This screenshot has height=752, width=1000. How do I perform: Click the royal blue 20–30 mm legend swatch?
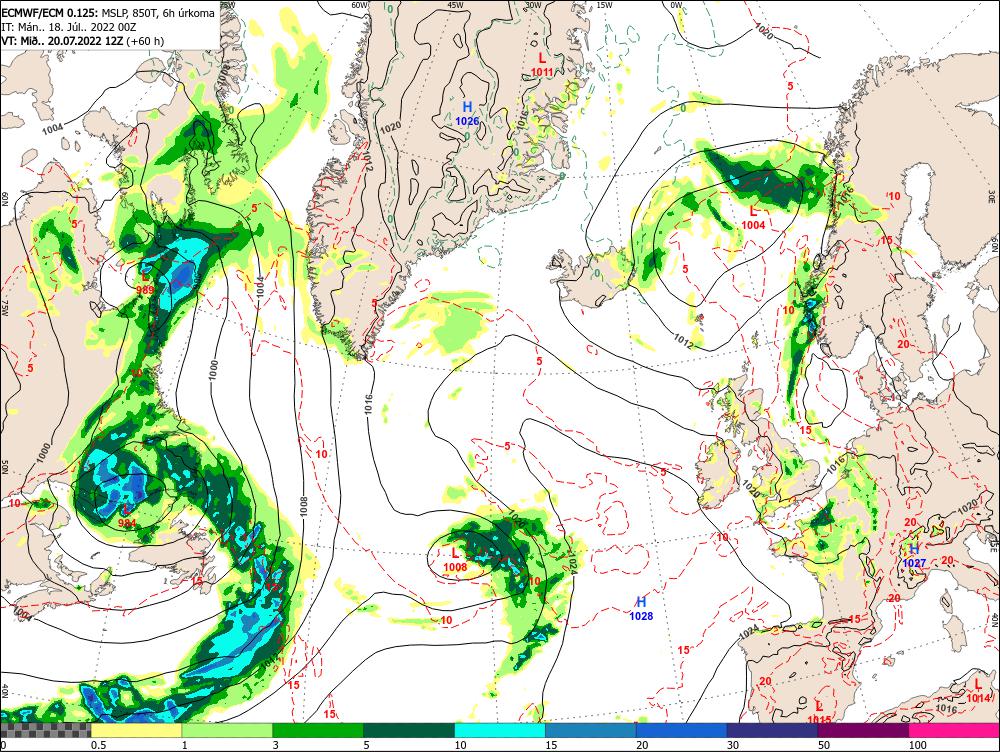point(681,730)
